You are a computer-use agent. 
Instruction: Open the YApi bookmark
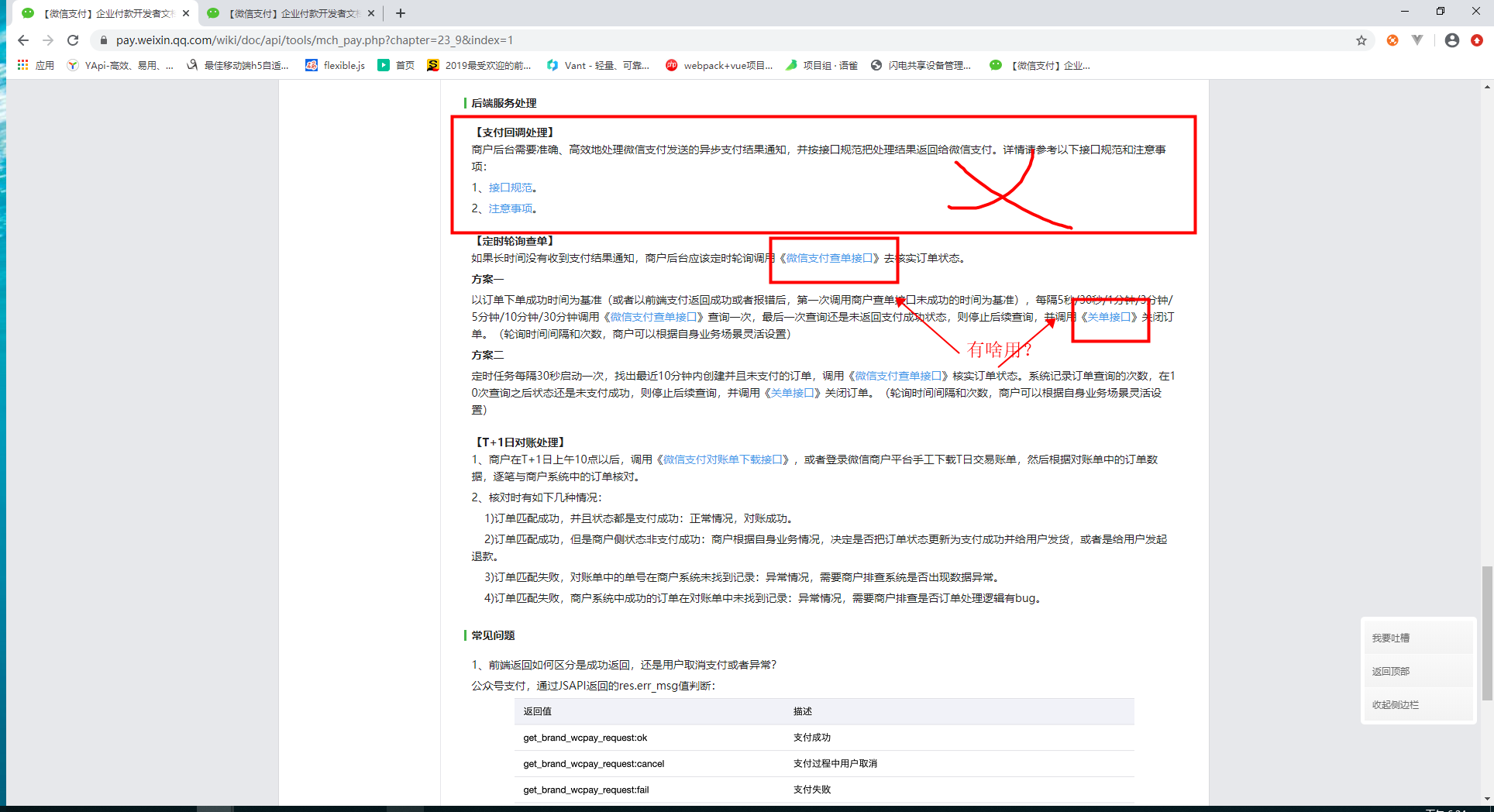[x=120, y=65]
